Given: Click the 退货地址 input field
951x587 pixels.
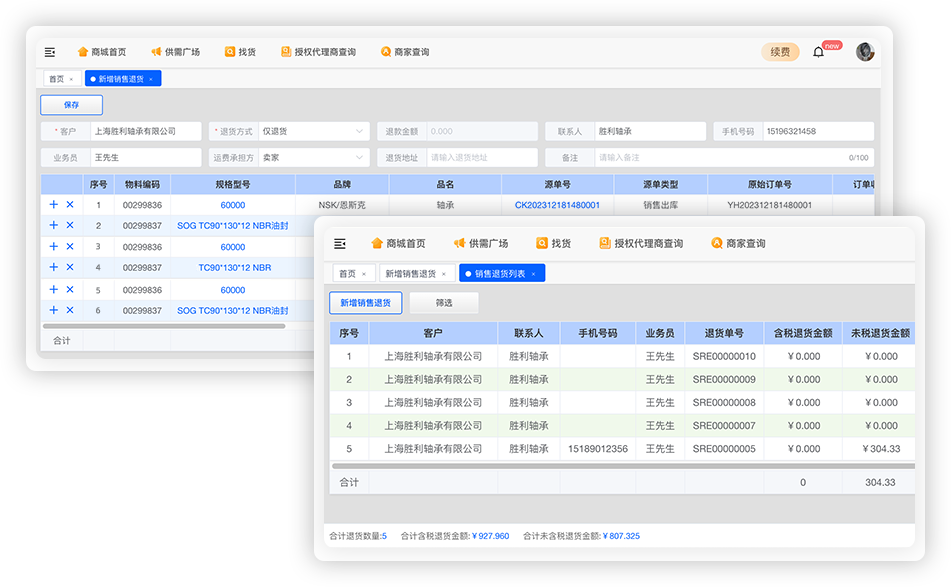Looking at the screenshot, I should point(482,158).
